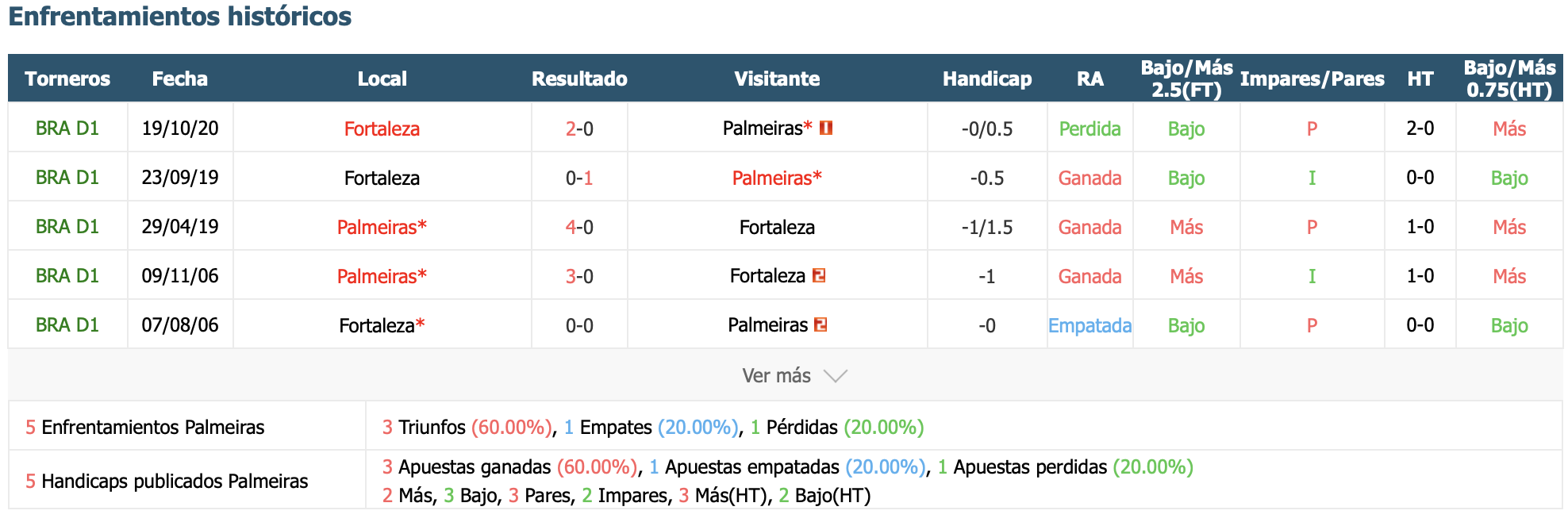Viewport: 1568px width, 522px height.
Task: Click the Handicap column header
Action: (x=987, y=79)
